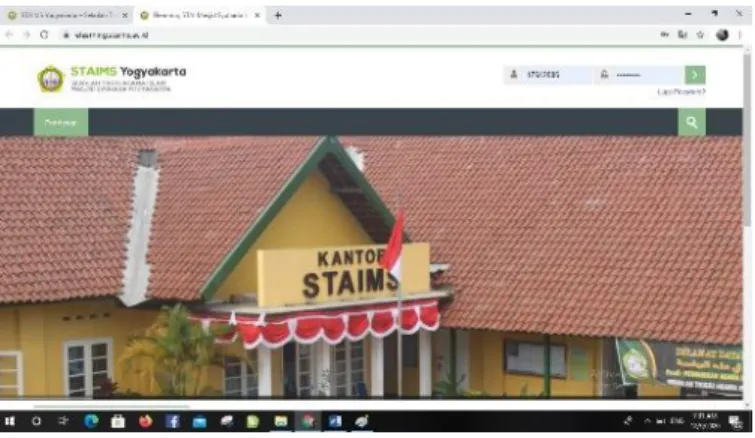755x438 pixels.
Task: Click the green highlighted navigation menu item
Action: point(61,122)
